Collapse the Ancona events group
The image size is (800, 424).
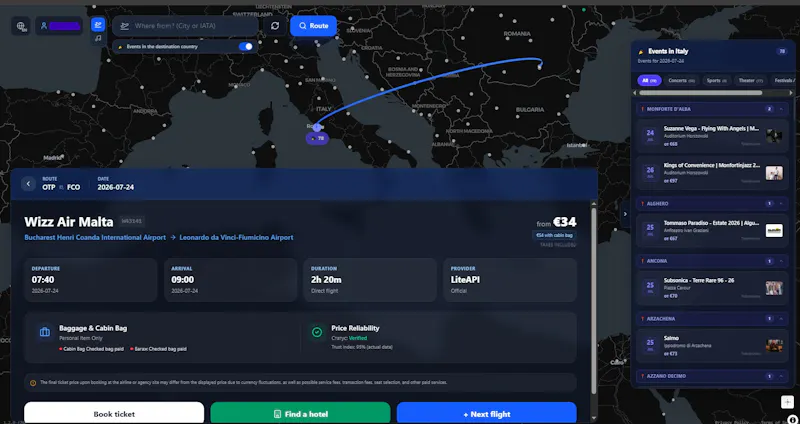click(x=781, y=261)
